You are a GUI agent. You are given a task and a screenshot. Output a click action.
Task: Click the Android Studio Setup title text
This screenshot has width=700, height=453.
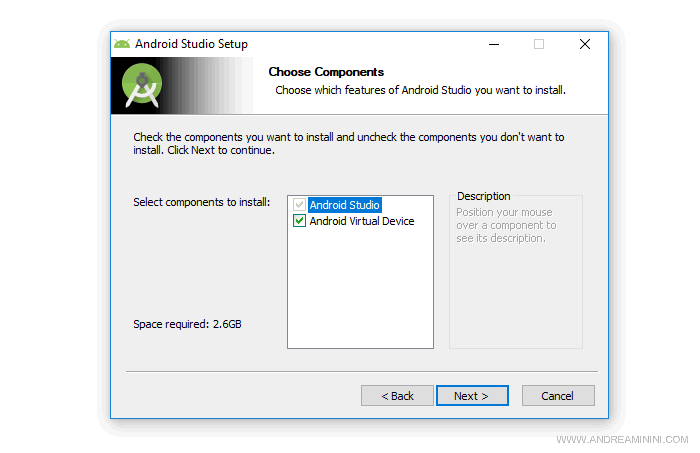pos(192,44)
